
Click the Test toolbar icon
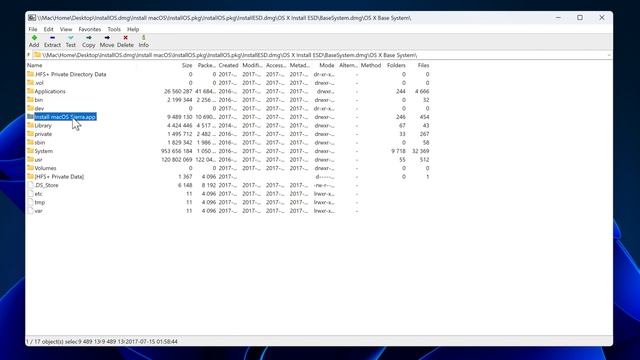click(x=71, y=38)
